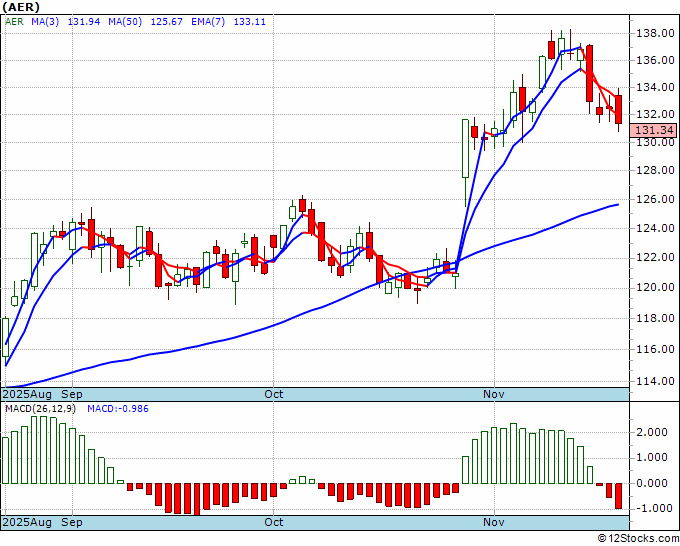Image resolution: width=680 pixels, height=546 pixels.
Task: Click the (AER) ticker title
Action: (21, 7)
